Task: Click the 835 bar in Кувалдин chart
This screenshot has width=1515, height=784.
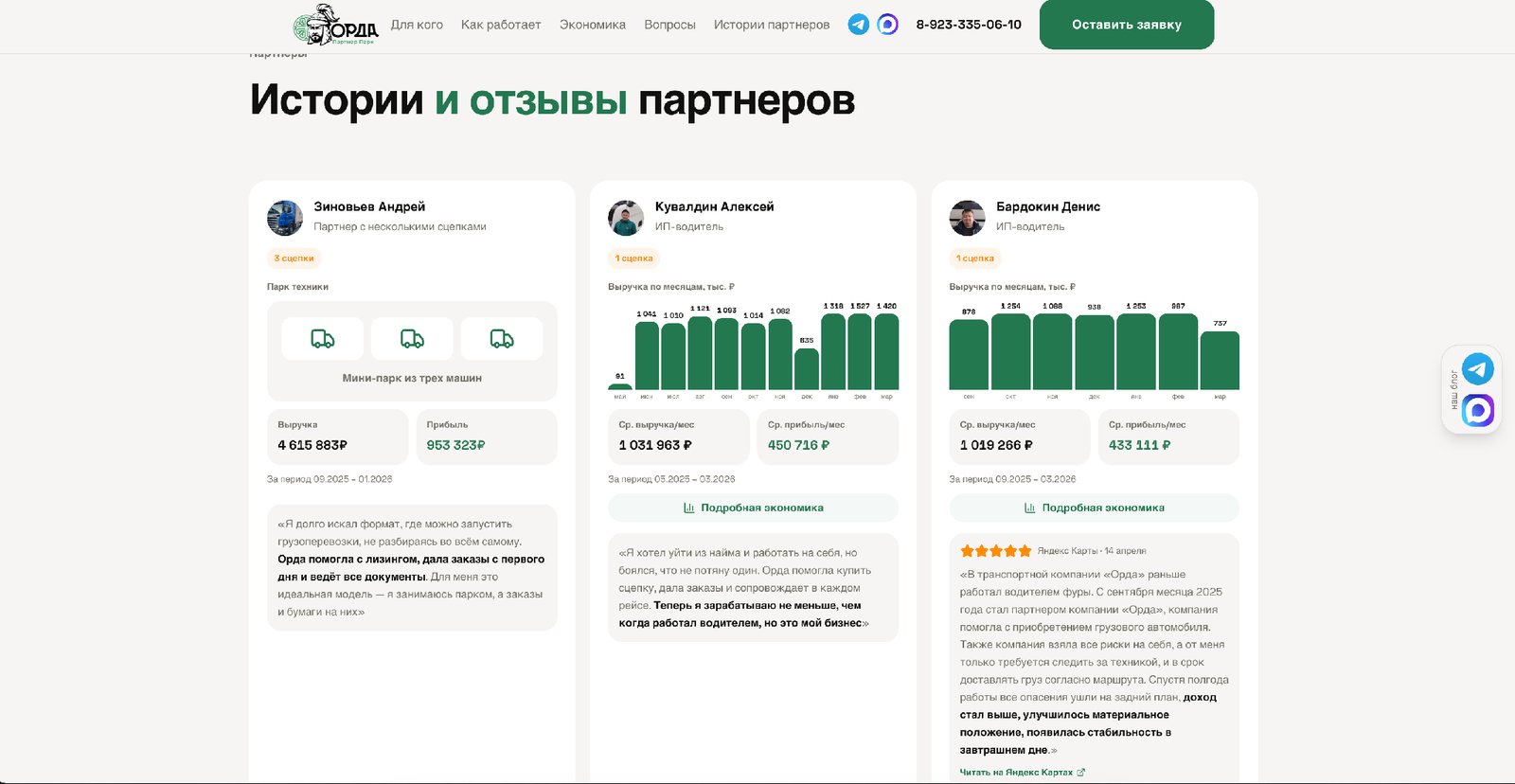Action: click(x=807, y=369)
